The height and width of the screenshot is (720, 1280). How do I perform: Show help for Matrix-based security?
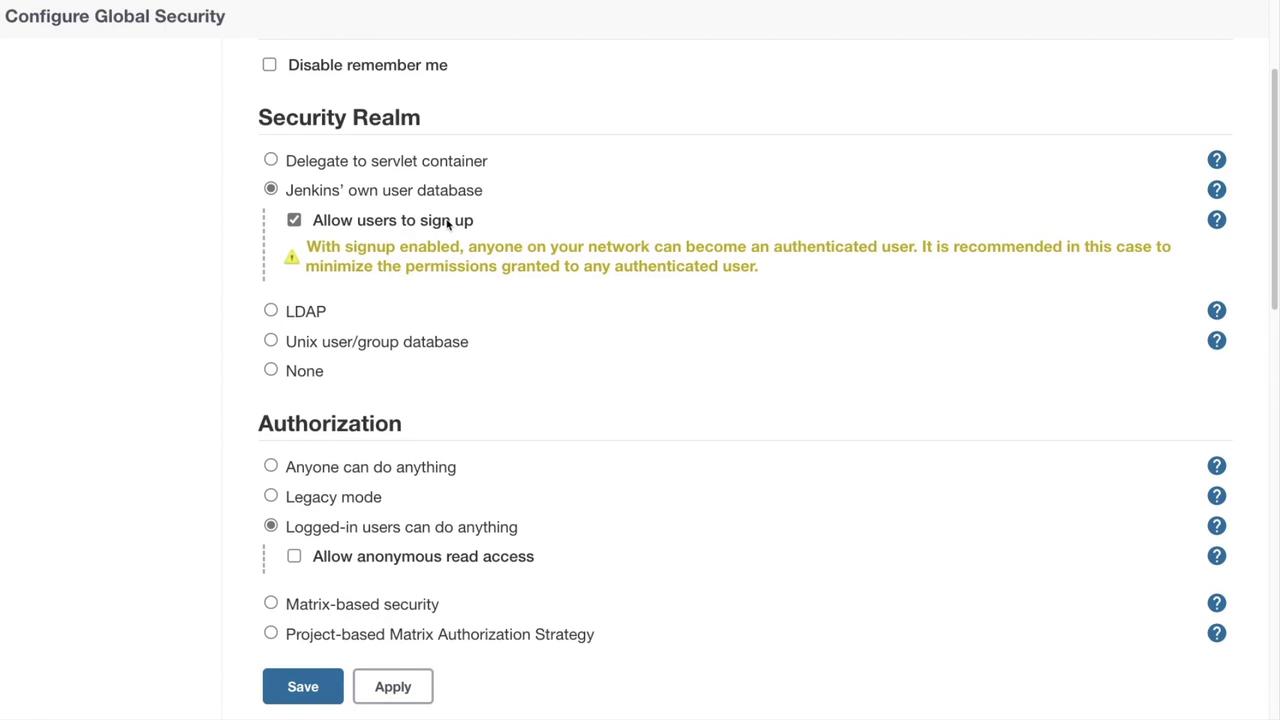1216,603
